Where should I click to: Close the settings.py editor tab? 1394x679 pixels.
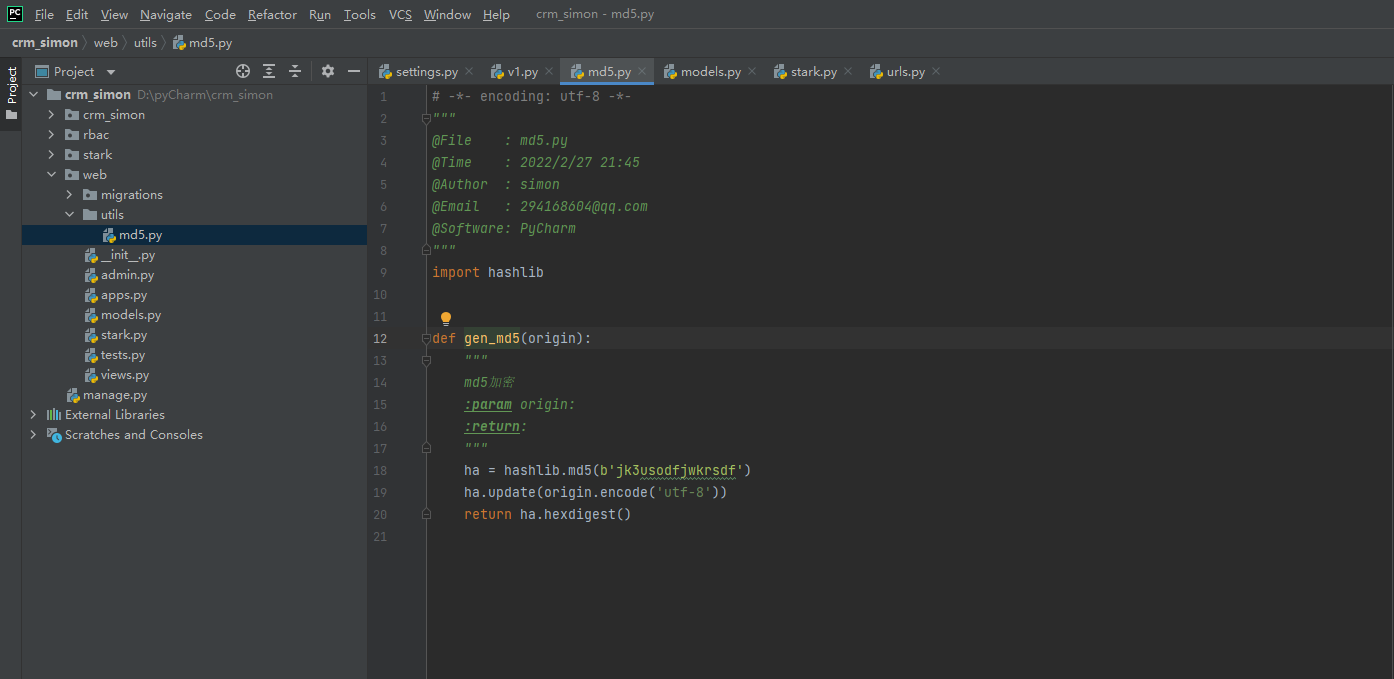pyautogui.click(x=471, y=71)
